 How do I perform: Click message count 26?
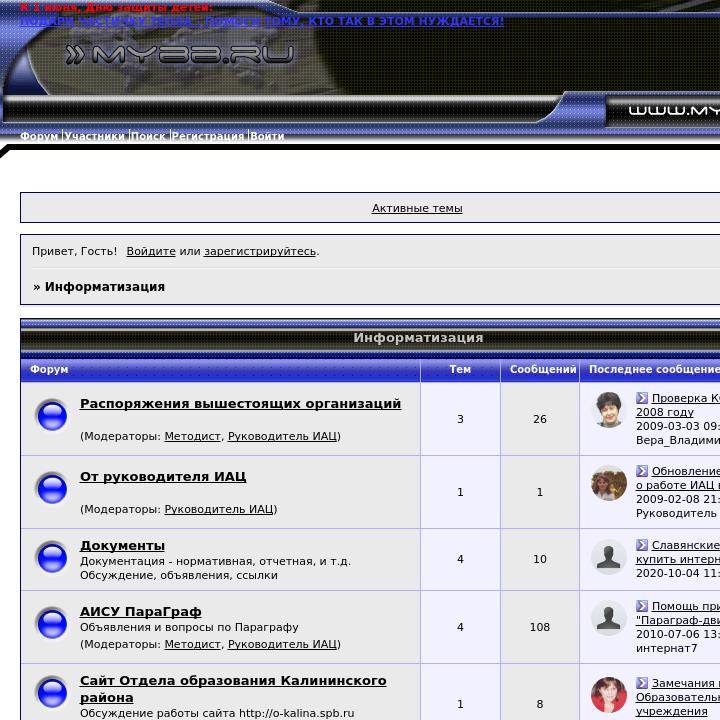(540, 419)
